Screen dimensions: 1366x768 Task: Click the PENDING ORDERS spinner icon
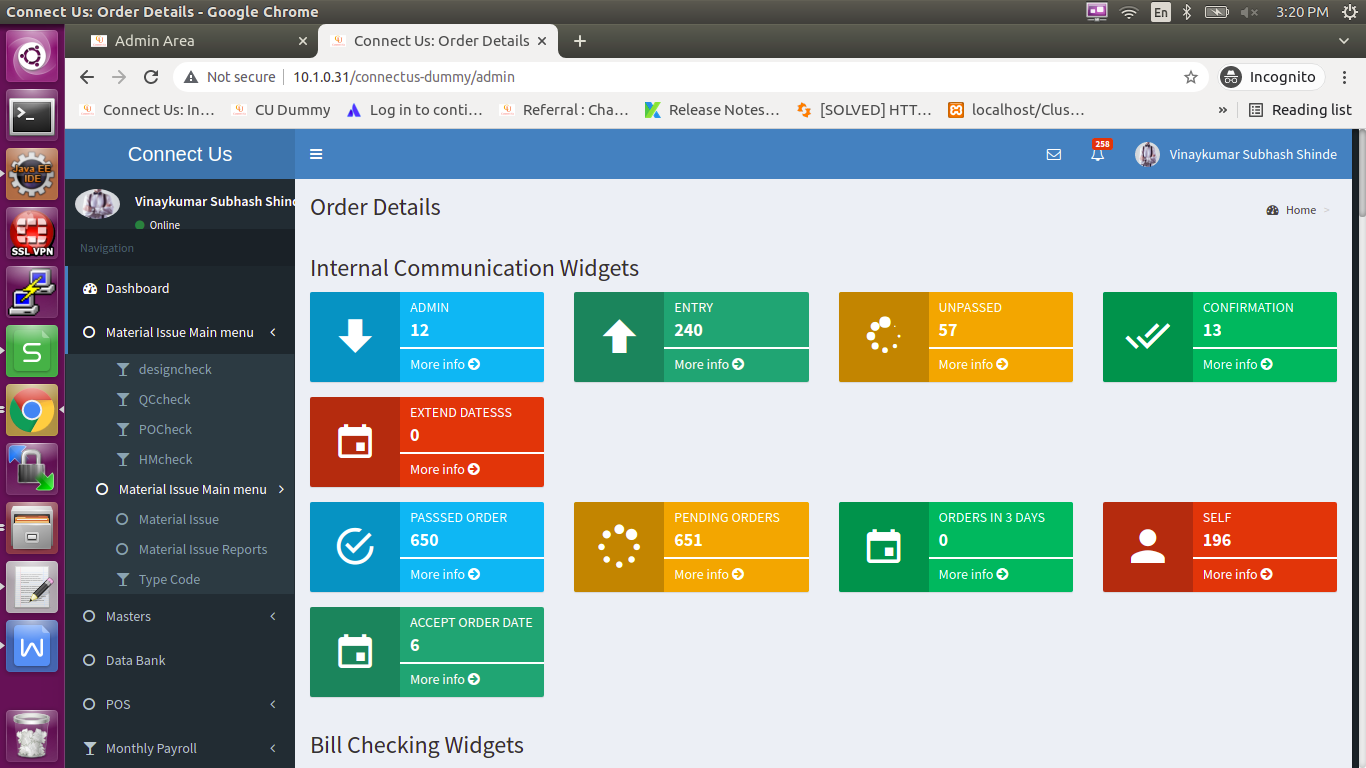pos(619,547)
